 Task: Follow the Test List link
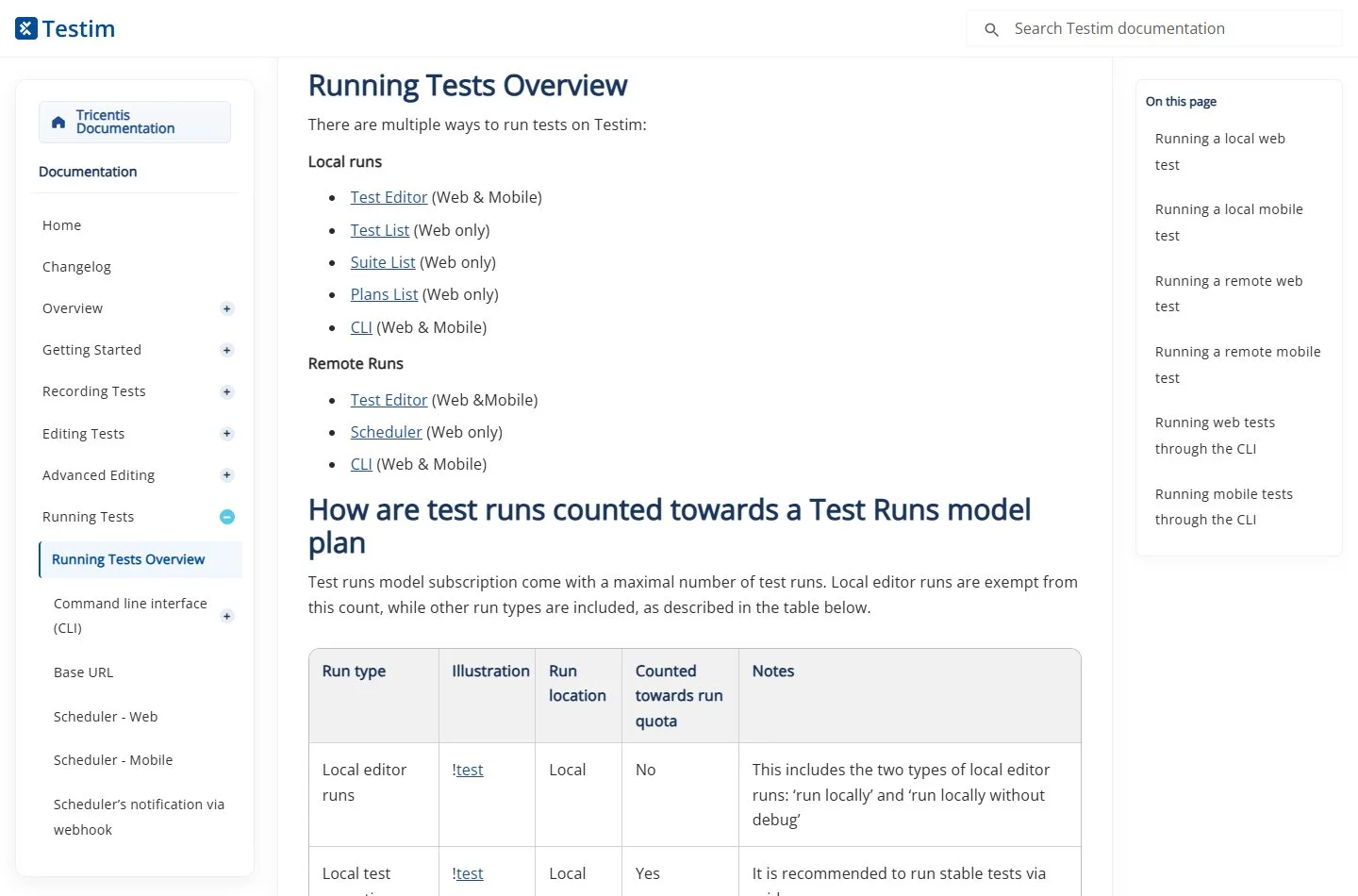click(x=380, y=230)
